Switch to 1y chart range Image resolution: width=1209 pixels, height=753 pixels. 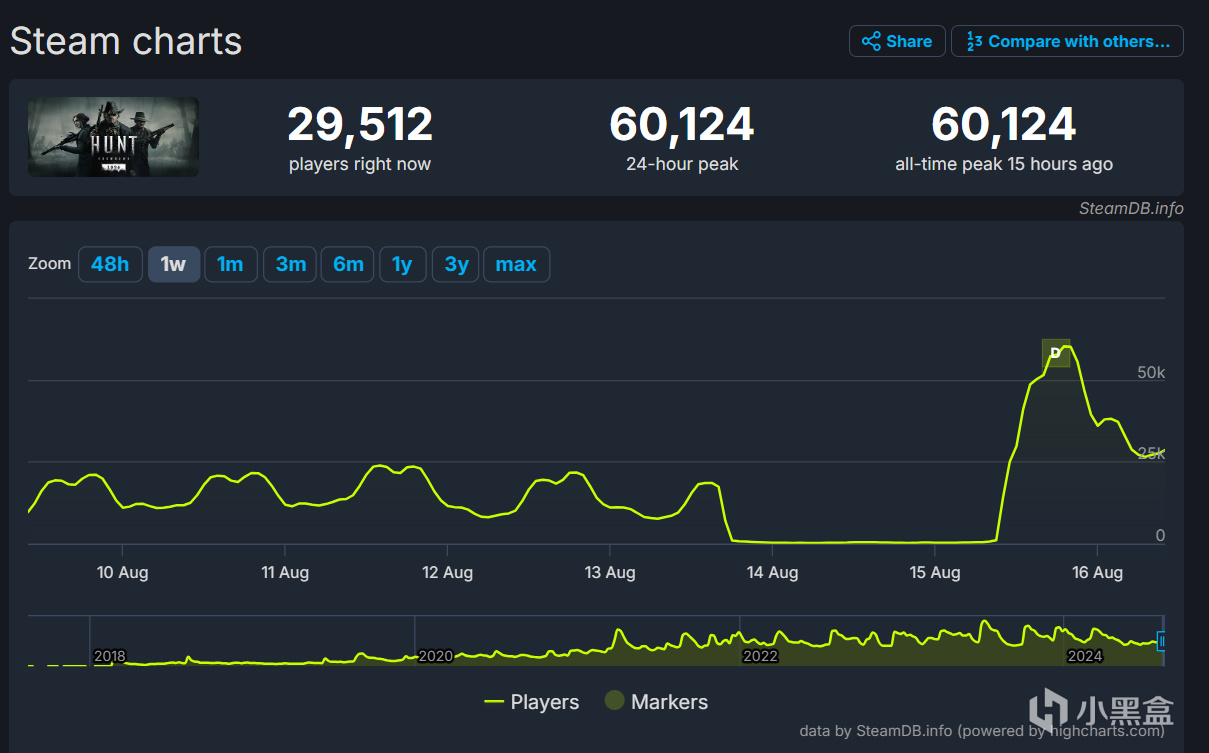(x=402, y=264)
